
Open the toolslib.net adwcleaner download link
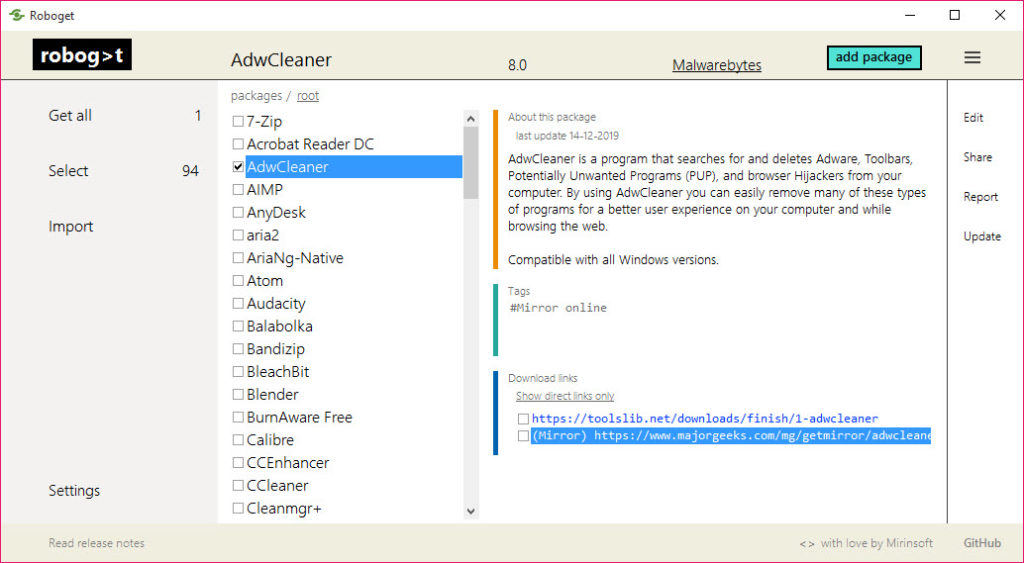(x=705, y=419)
